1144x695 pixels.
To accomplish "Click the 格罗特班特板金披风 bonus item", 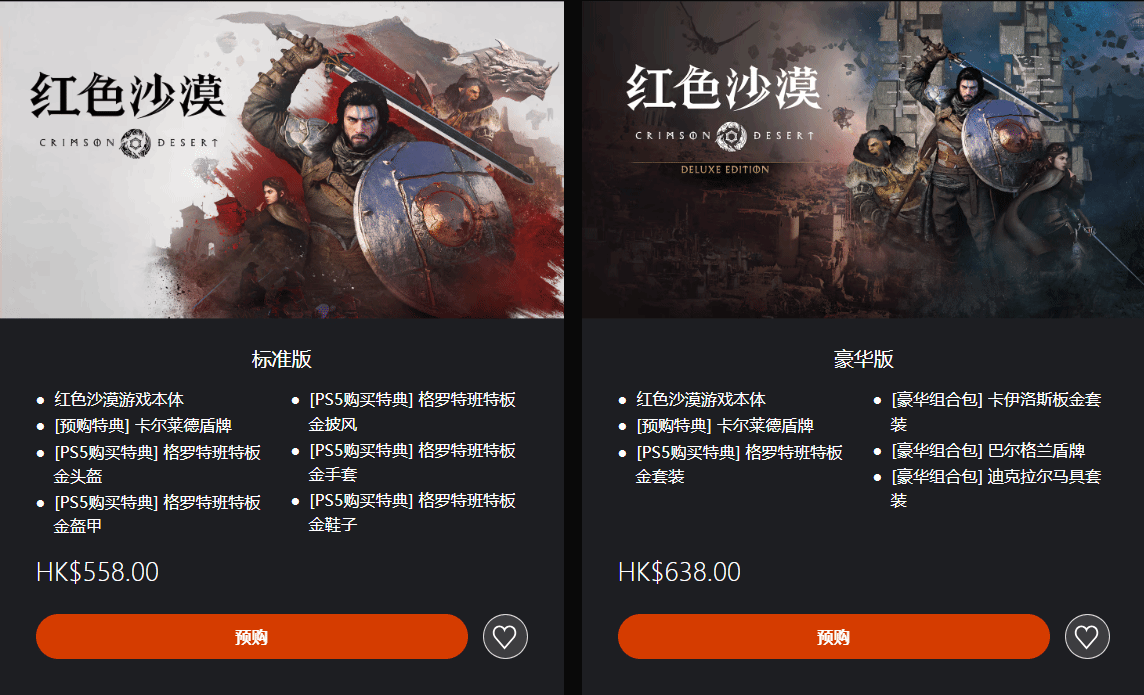I will tap(411, 411).
